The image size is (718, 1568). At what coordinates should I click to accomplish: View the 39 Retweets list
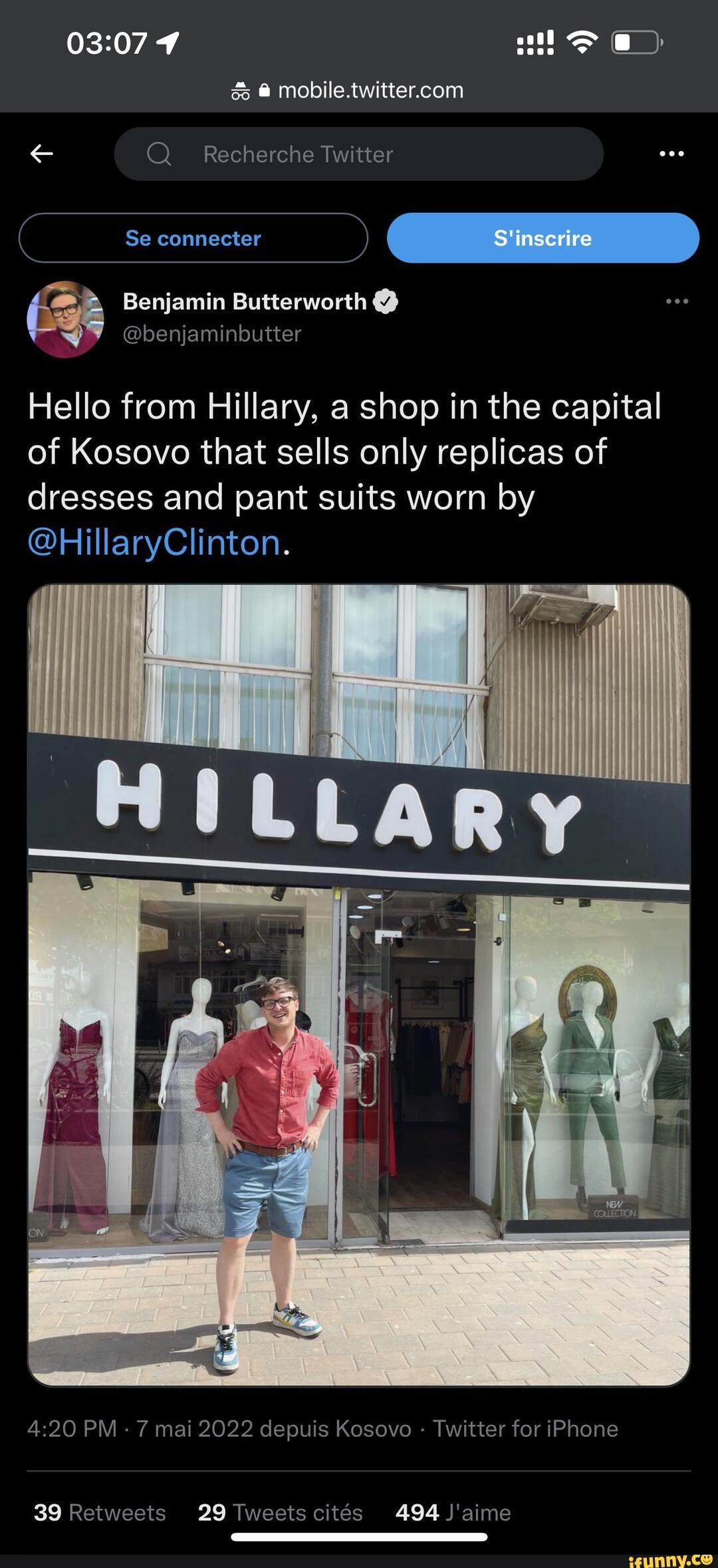(100, 1512)
